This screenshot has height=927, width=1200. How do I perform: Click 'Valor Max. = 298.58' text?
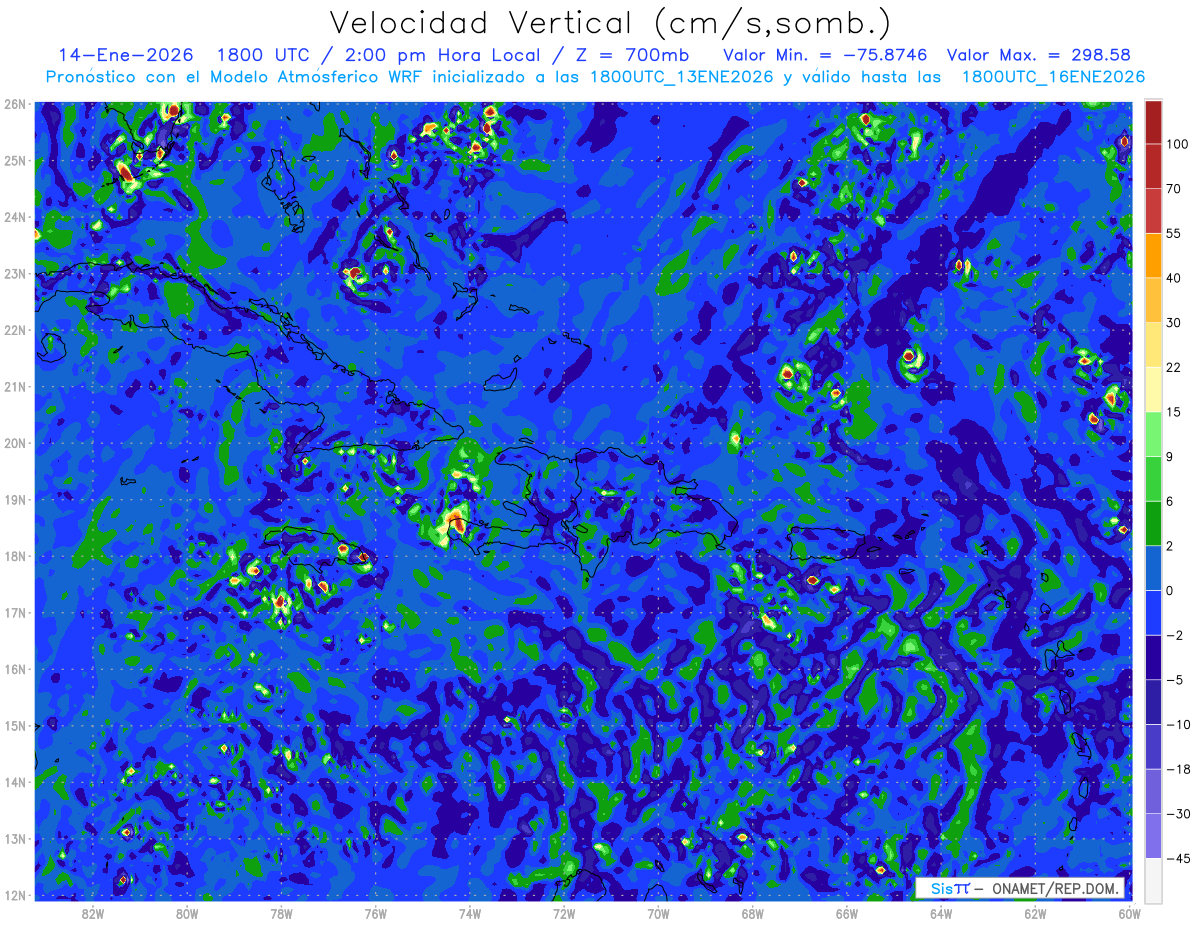pyautogui.click(x=1038, y=55)
